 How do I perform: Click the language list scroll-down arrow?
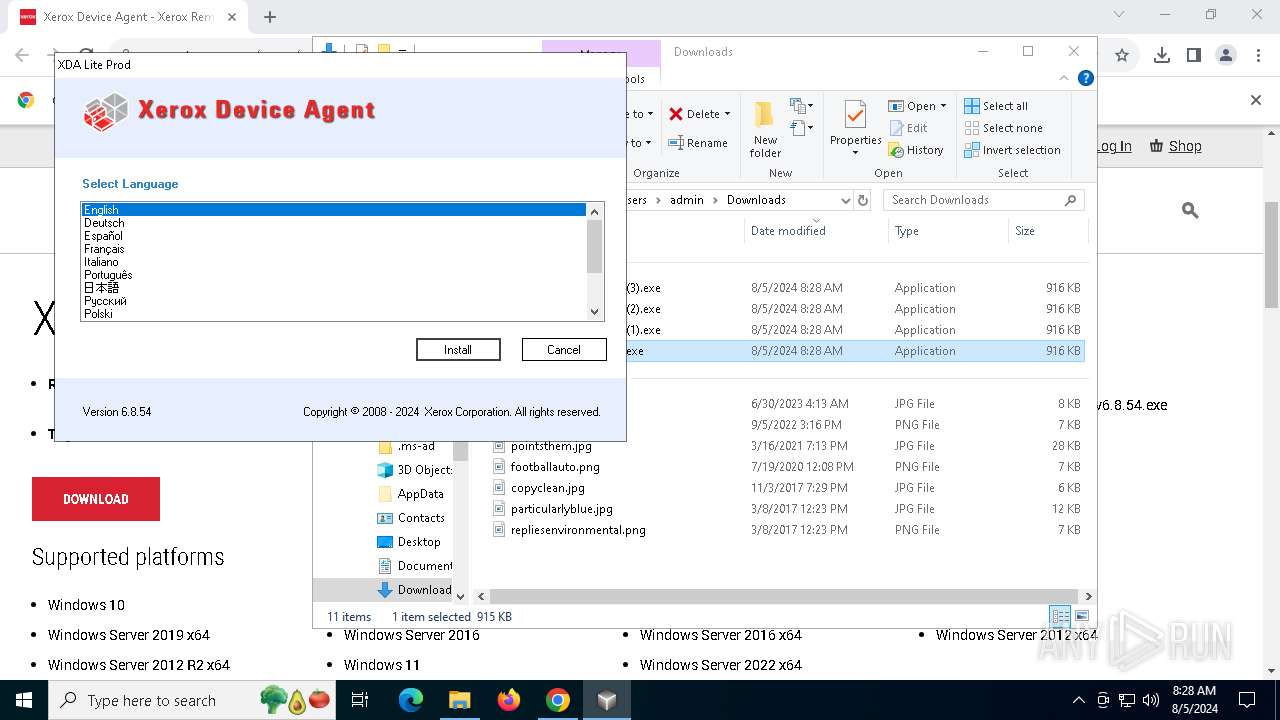click(x=595, y=312)
